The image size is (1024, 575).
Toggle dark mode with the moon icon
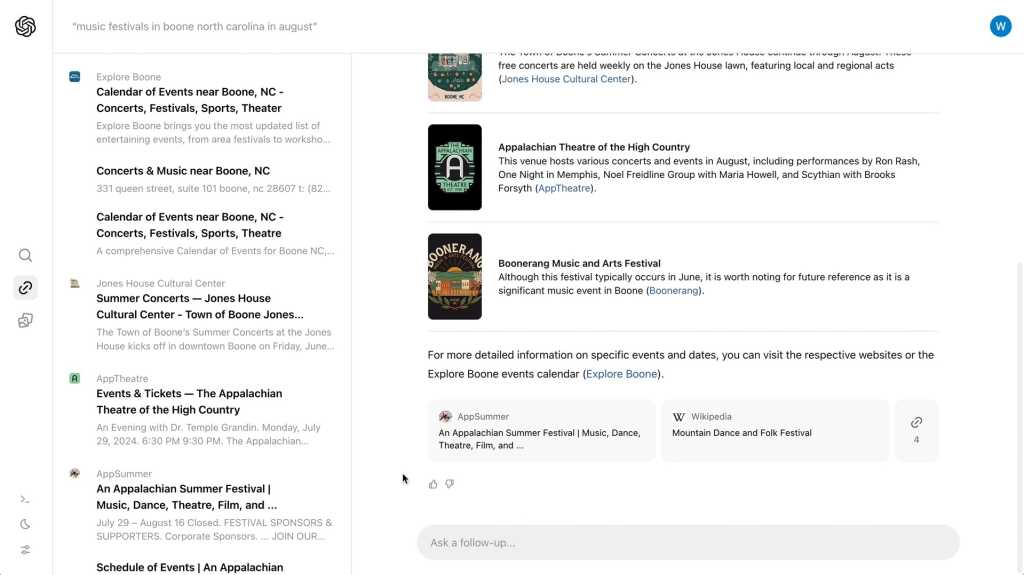click(26, 524)
